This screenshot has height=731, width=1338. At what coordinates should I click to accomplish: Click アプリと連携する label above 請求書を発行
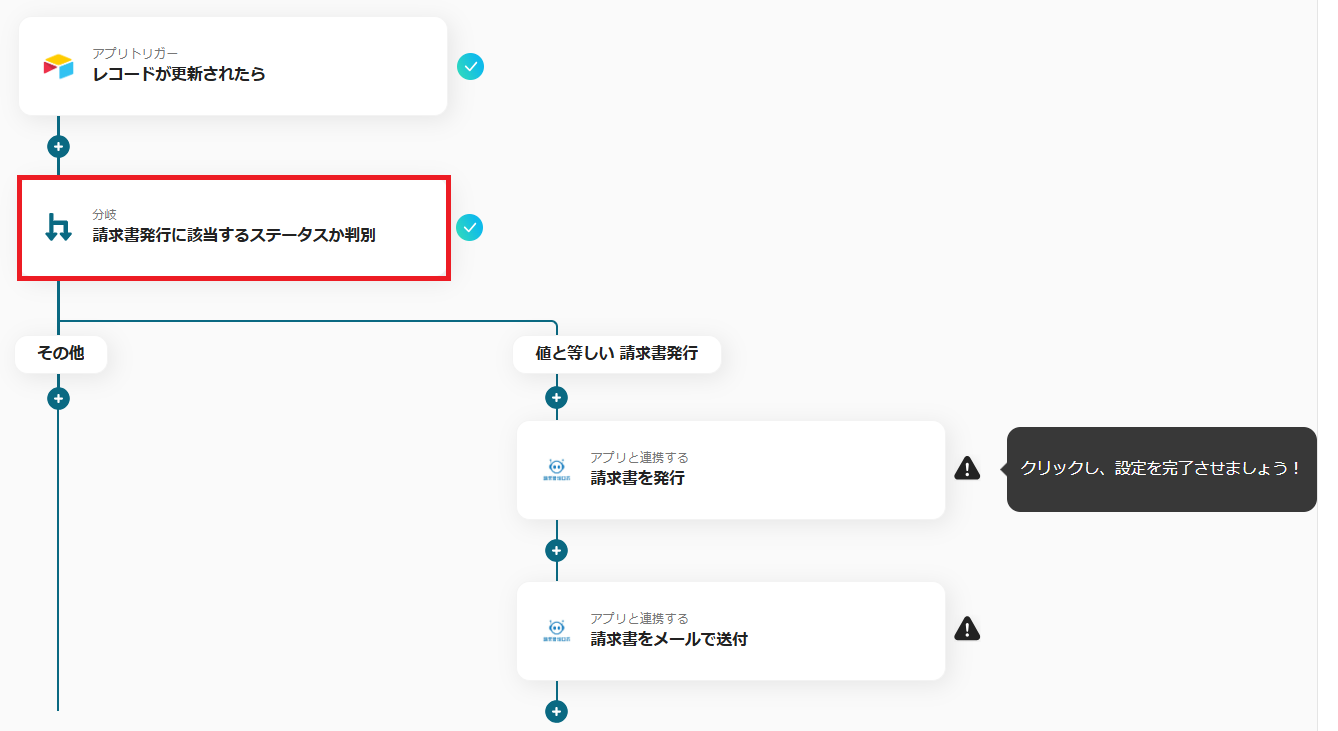point(639,458)
